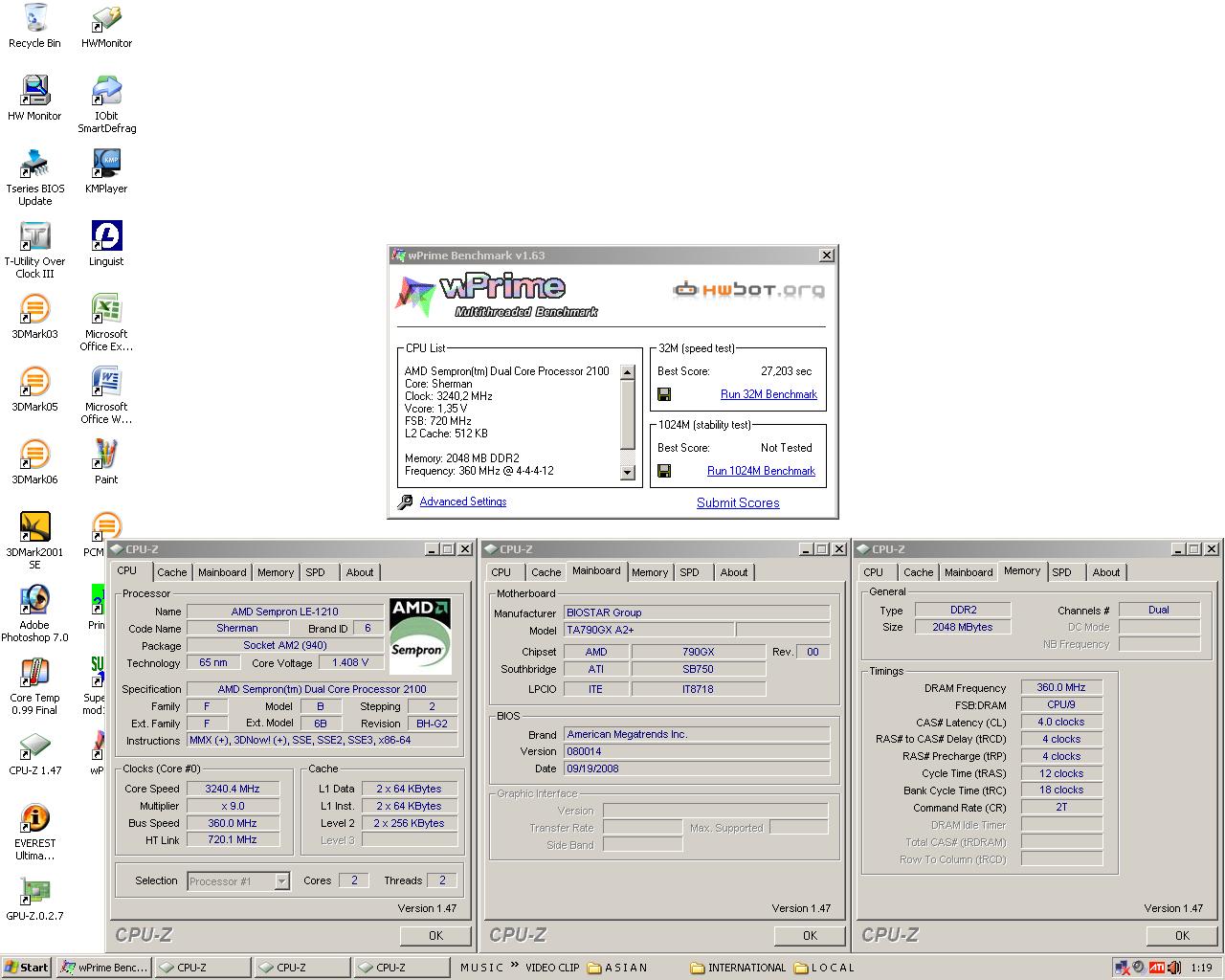Click save icon for 32M benchmark score
Screen dimensions: 1225x980
pos(664,394)
